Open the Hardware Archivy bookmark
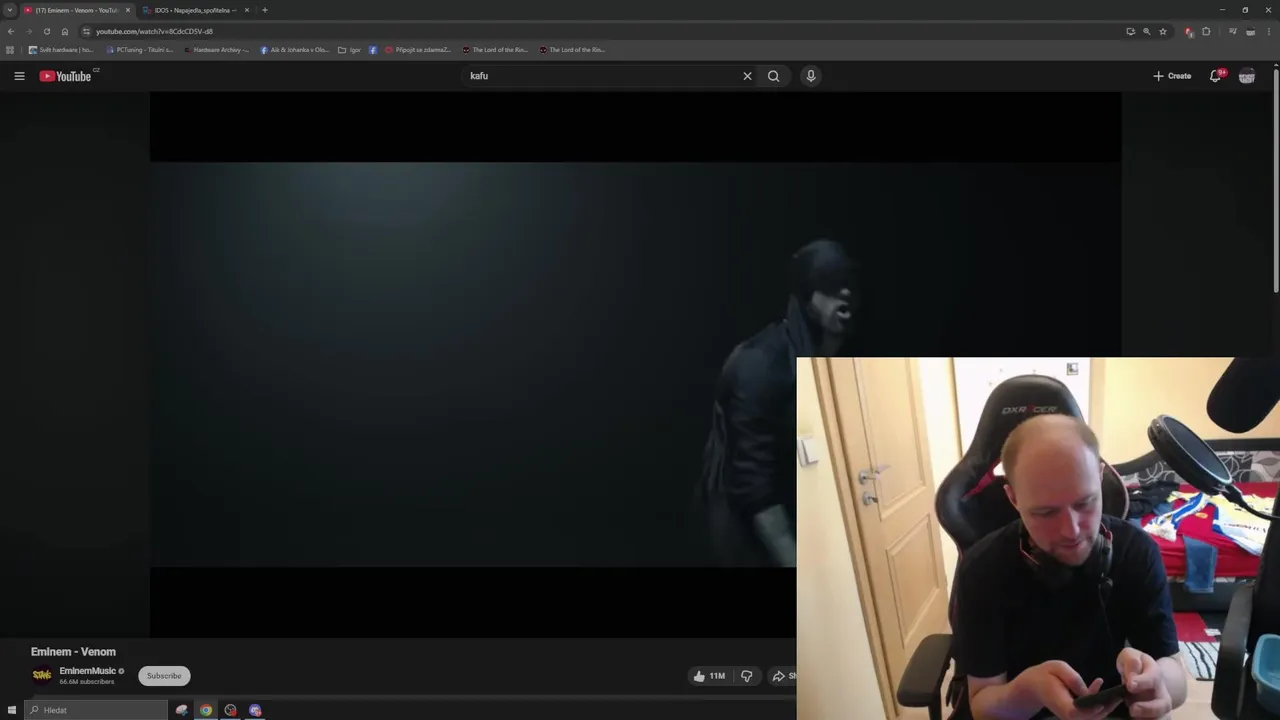The width and height of the screenshot is (1280, 720). click(216, 50)
